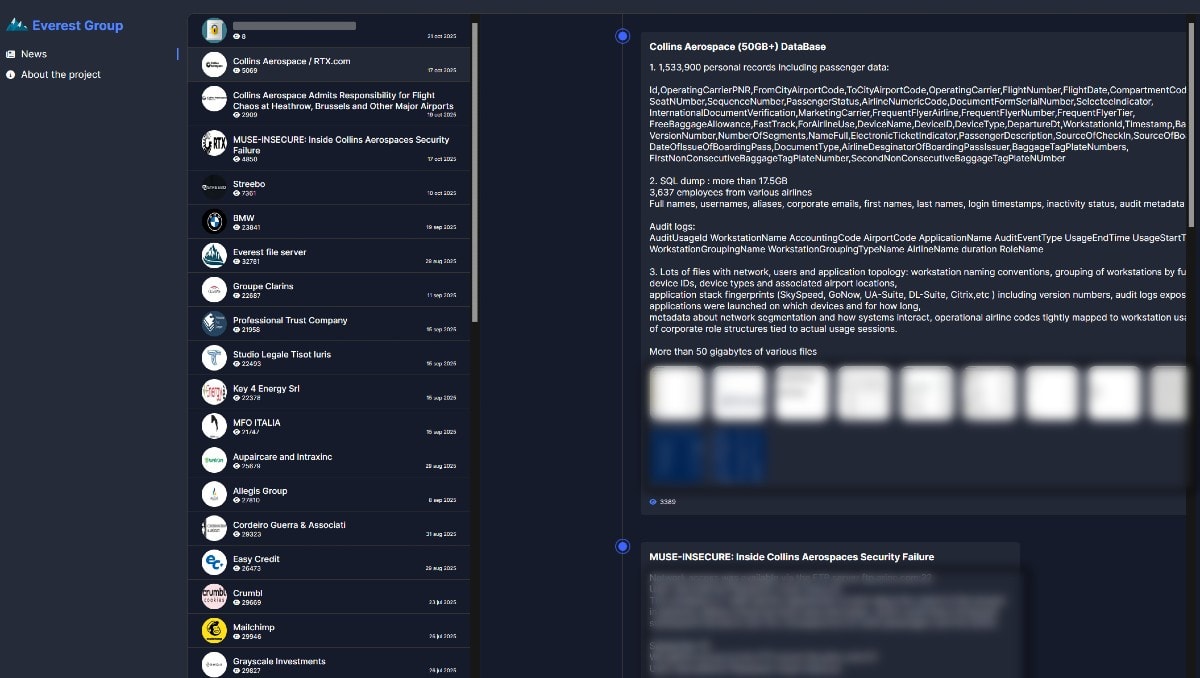Select Professional Trust Company entry
The width and height of the screenshot is (1200, 678).
330,324
